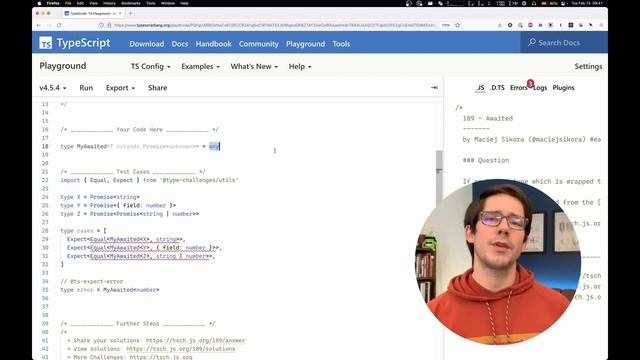Click the Share button

coord(158,88)
